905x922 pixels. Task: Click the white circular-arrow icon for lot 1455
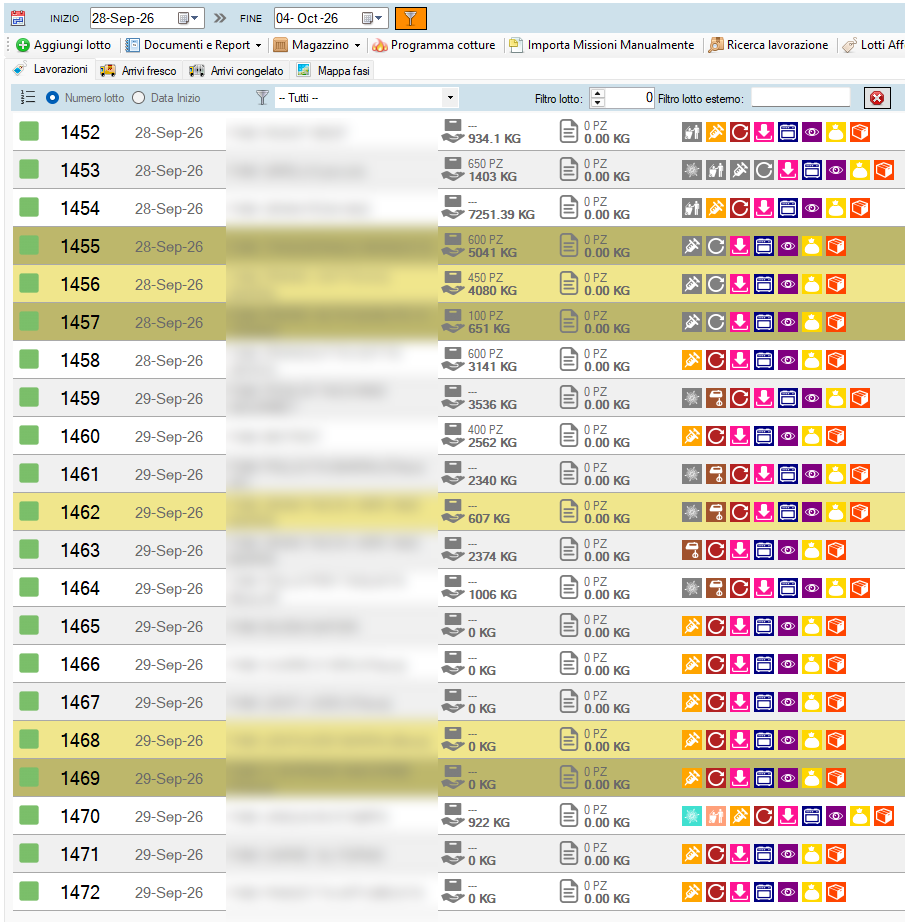pyautogui.click(x=716, y=246)
